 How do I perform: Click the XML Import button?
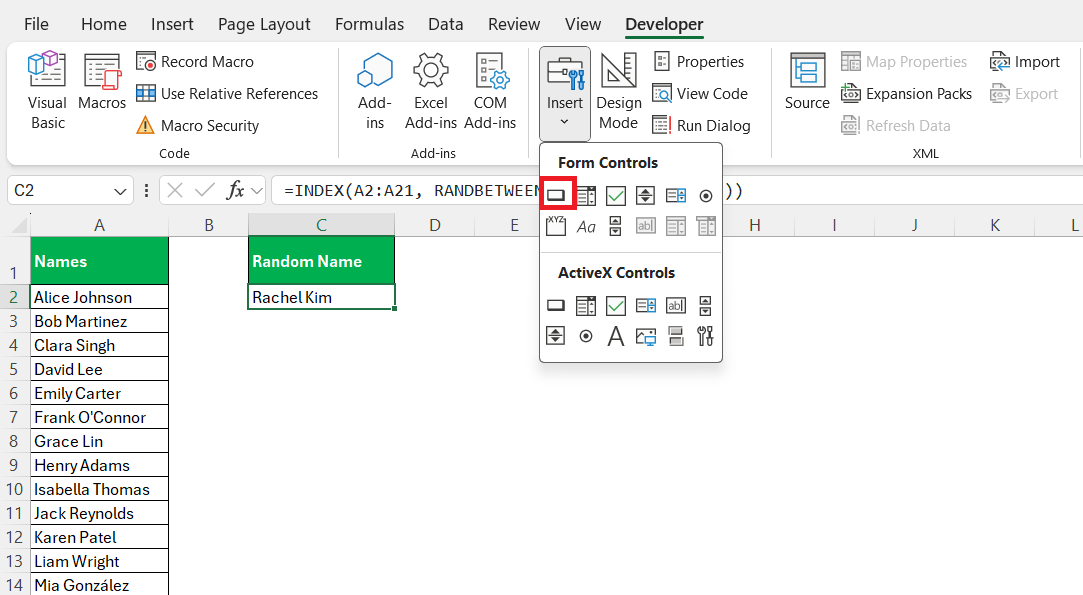(1025, 62)
